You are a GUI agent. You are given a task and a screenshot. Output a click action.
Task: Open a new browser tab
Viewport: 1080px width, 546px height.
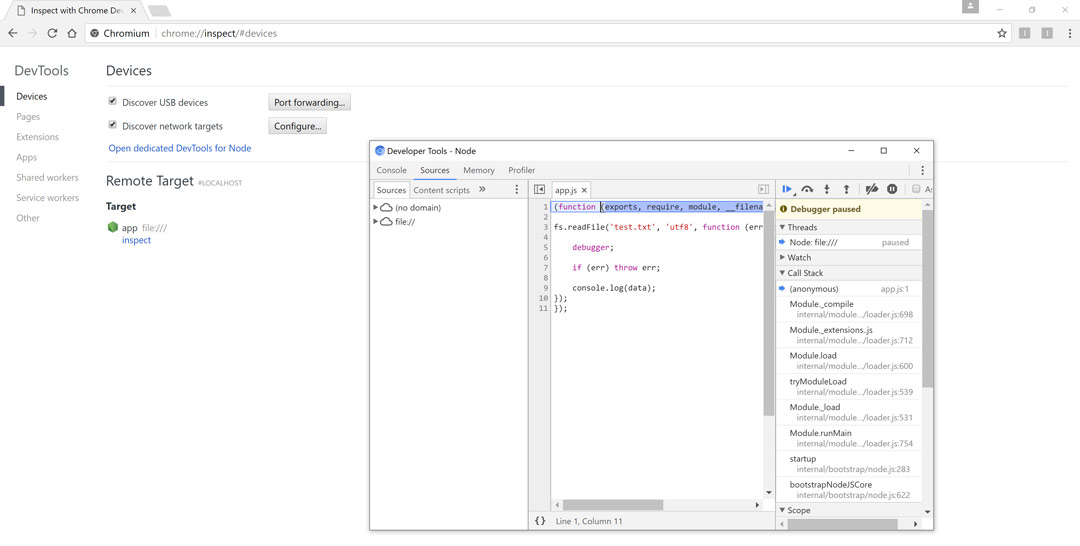(x=159, y=11)
